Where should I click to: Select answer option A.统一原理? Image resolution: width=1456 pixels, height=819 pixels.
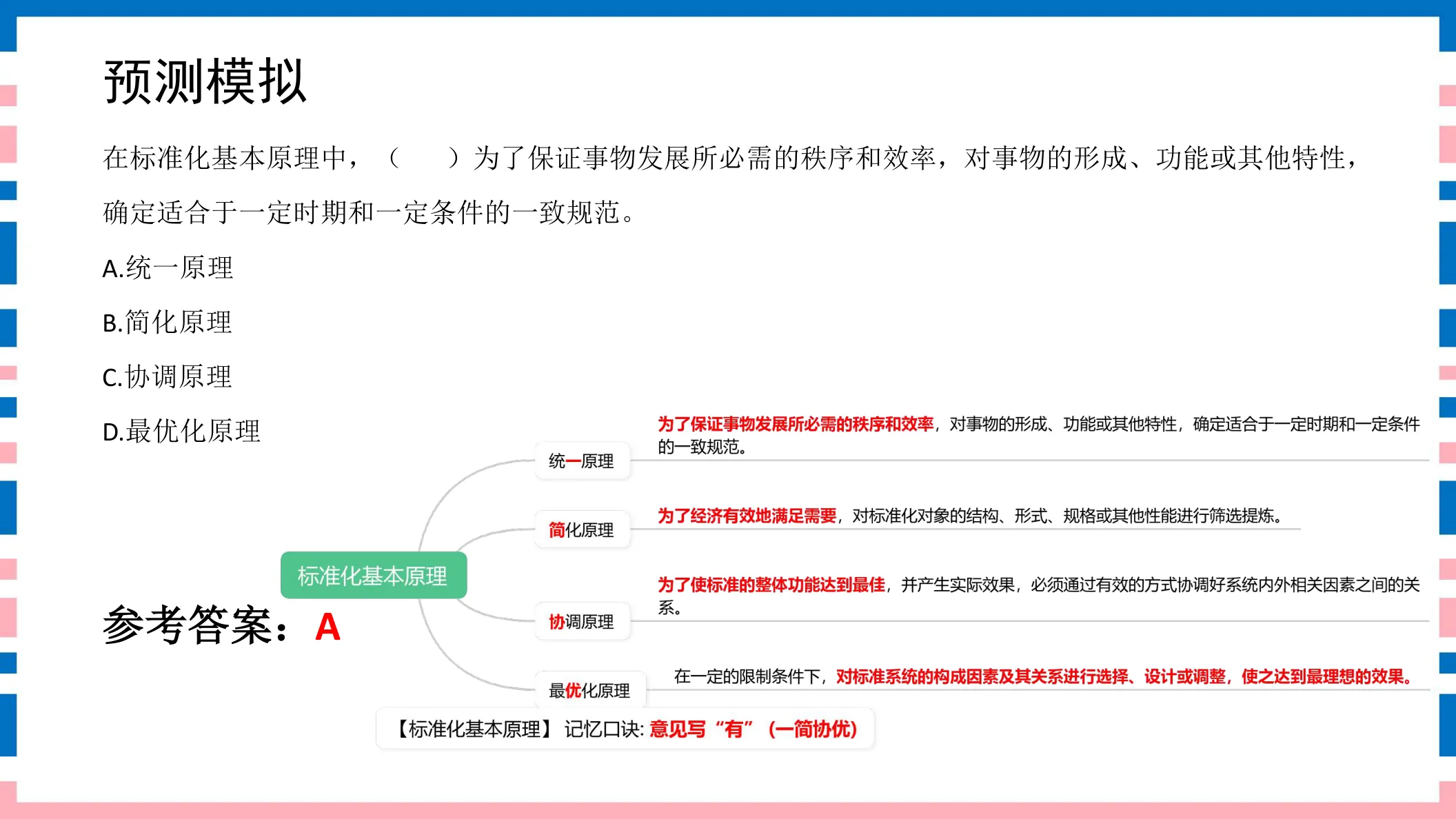point(168,267)
